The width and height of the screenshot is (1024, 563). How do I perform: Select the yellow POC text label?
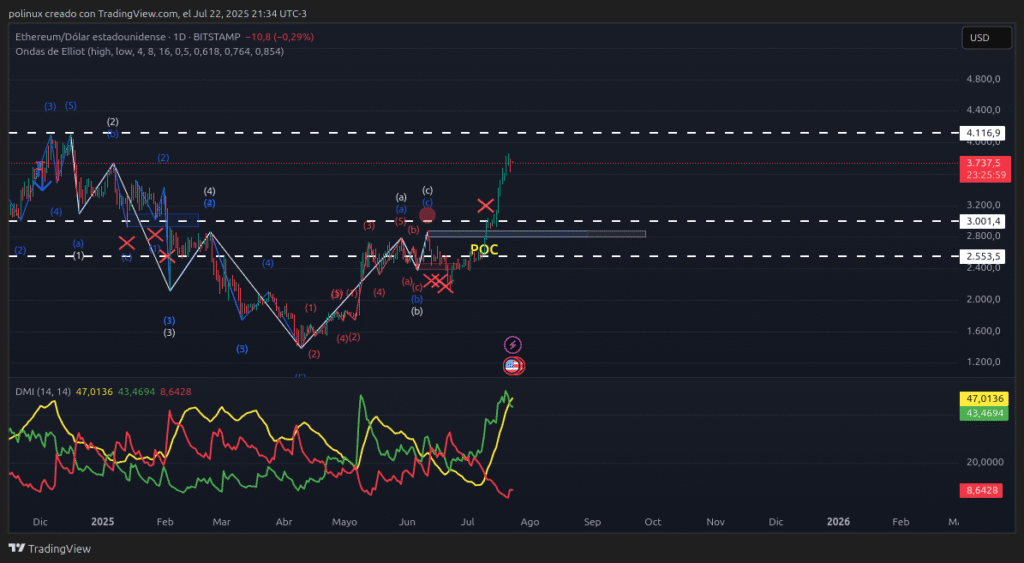[484, 249]
